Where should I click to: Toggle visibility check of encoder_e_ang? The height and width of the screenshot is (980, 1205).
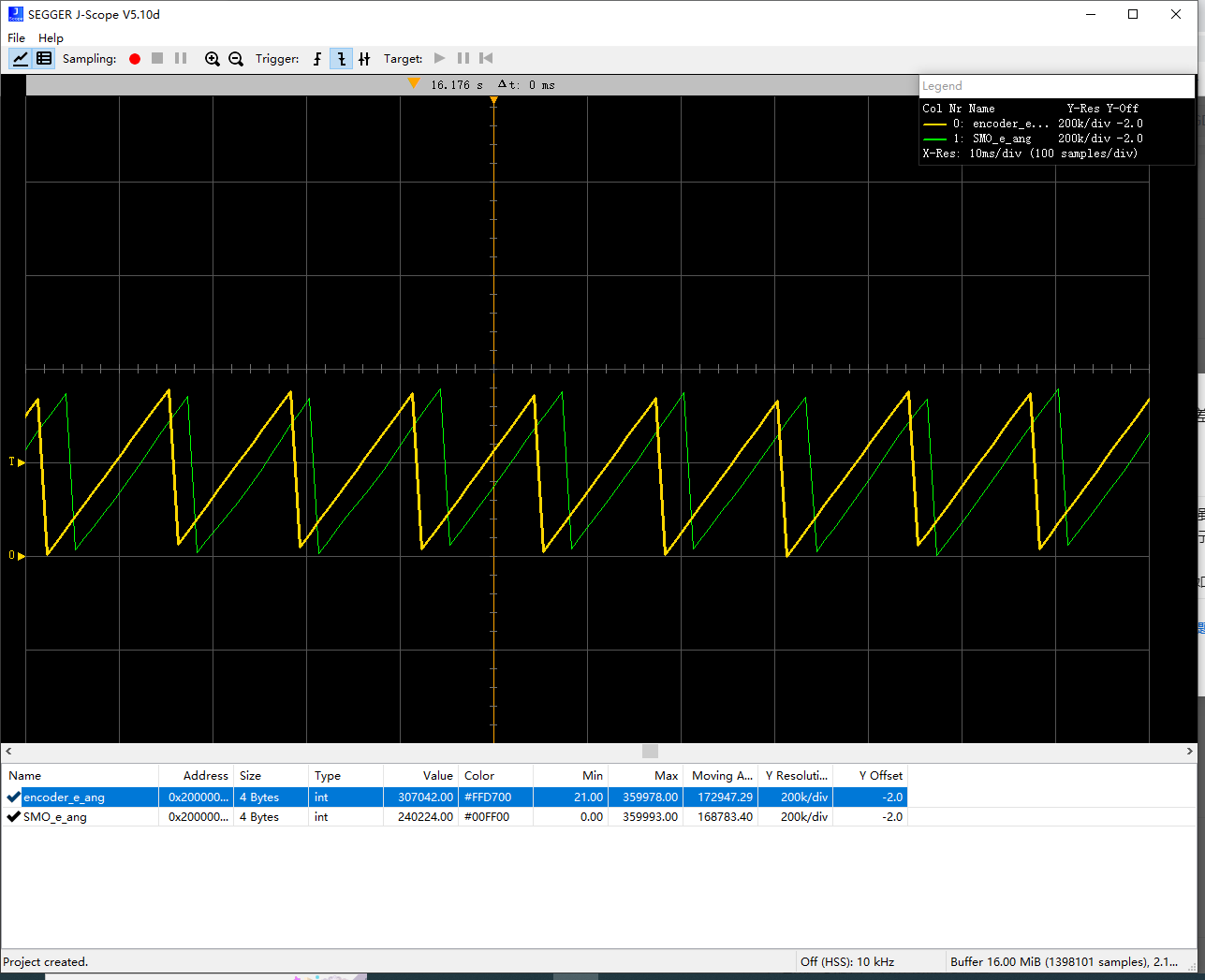[x=13, y=797]
